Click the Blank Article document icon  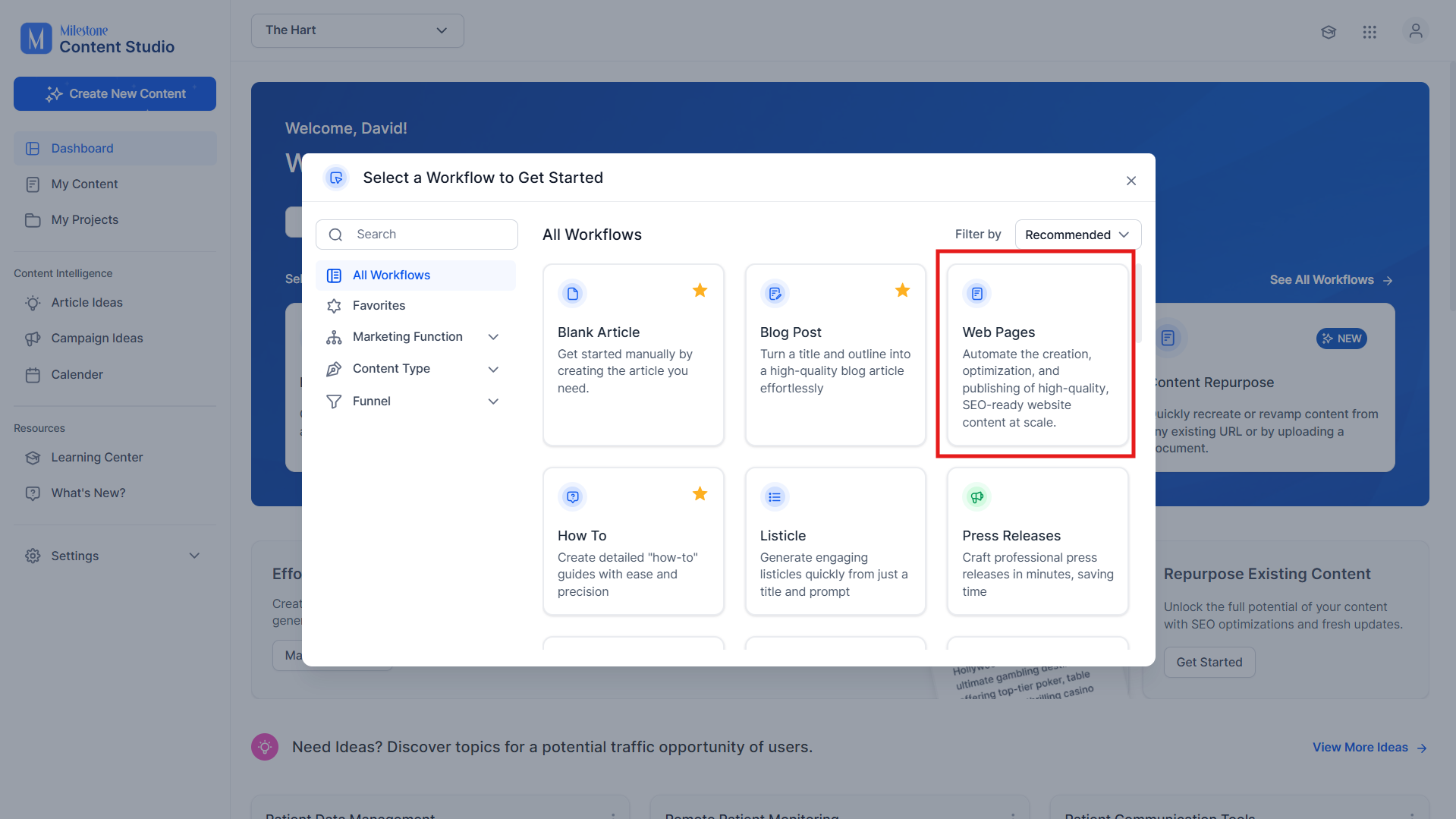click(x=573, y=294)
